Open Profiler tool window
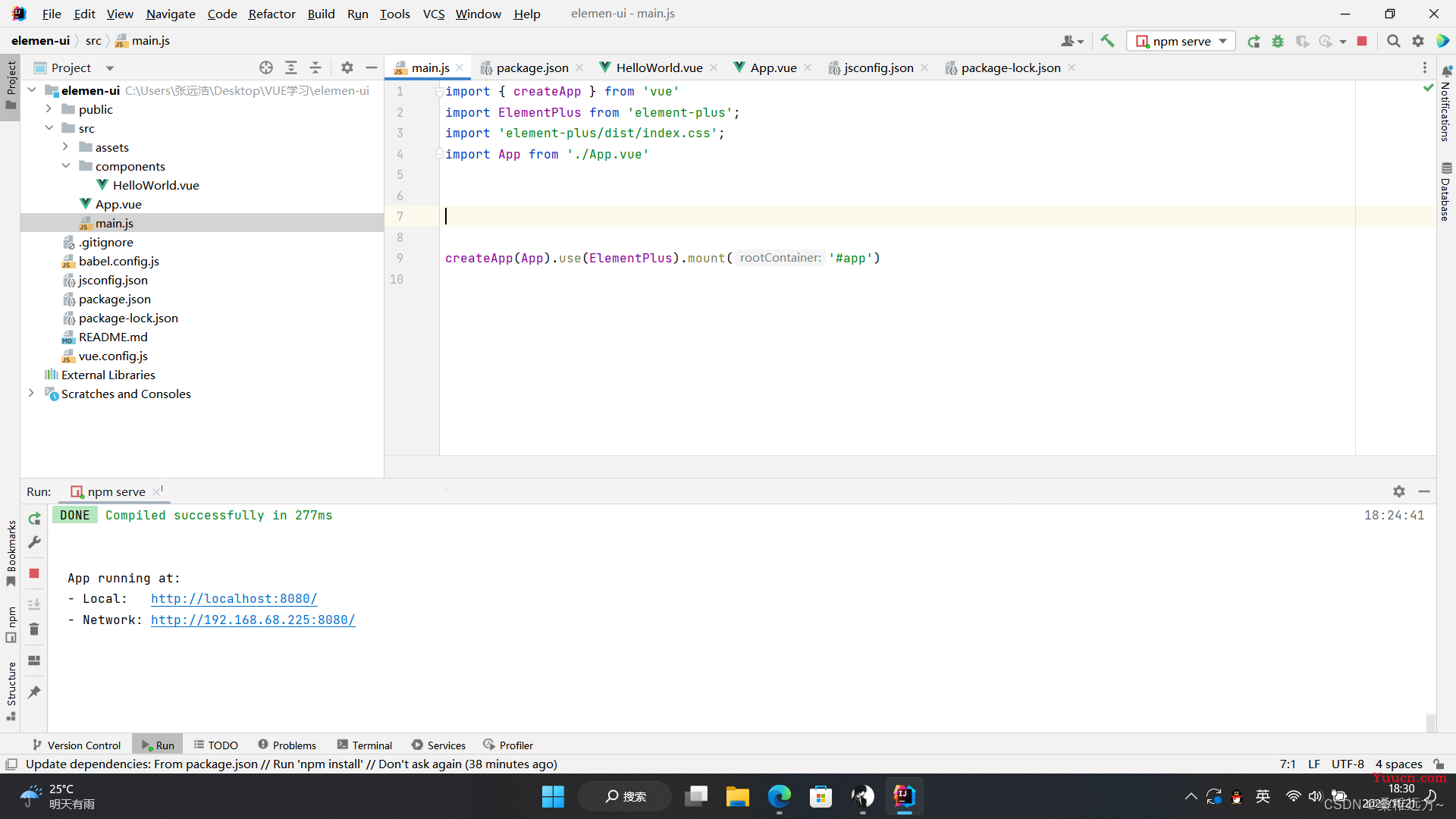The height and width of the screenshot is (819, 1456). (508, 745)
